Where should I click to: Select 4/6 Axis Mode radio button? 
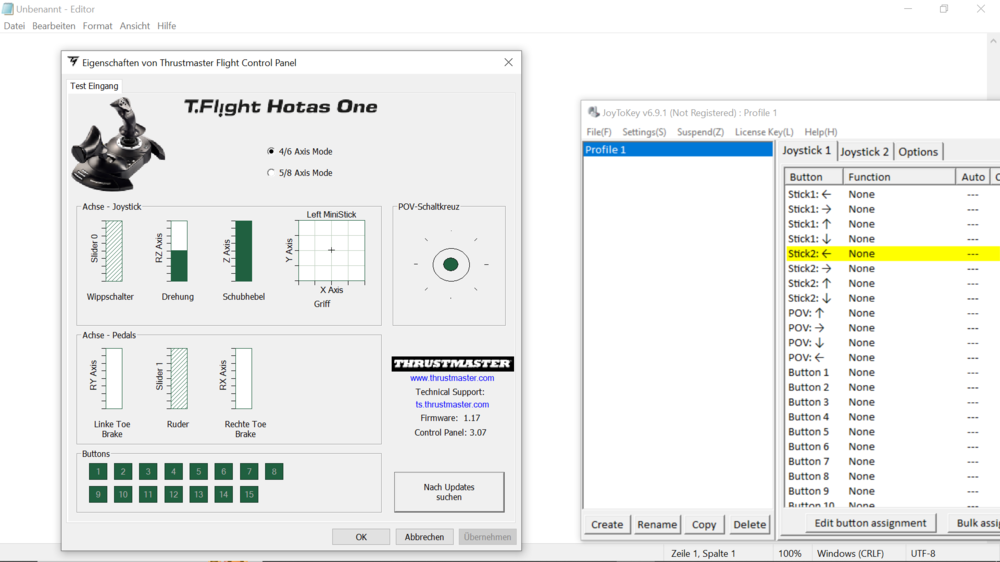tap(271, 152)
